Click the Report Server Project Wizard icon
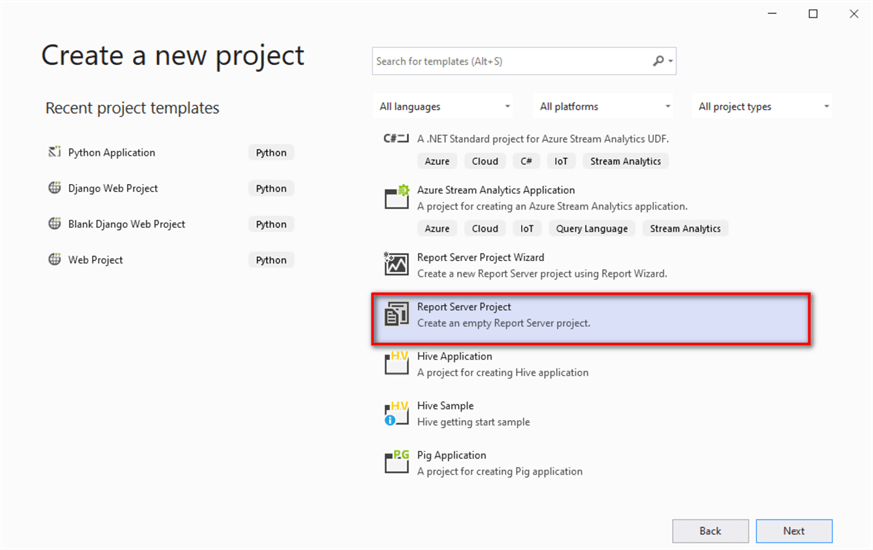 [397, 264]
